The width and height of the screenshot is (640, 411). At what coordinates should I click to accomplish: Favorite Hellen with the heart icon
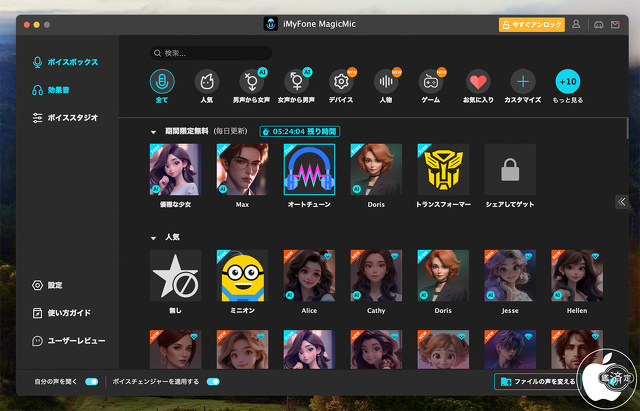(x=596, y=256)
